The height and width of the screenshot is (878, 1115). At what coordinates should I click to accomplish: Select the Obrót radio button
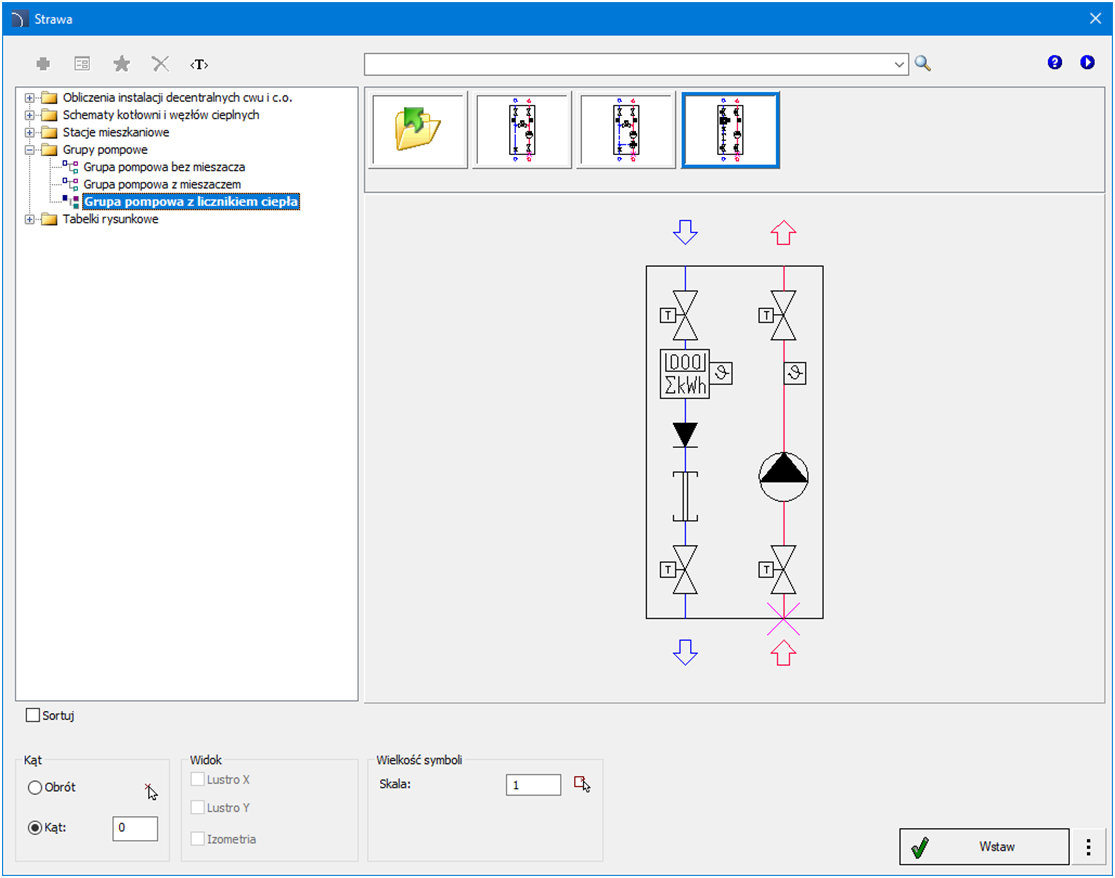[x=35, y=788]
